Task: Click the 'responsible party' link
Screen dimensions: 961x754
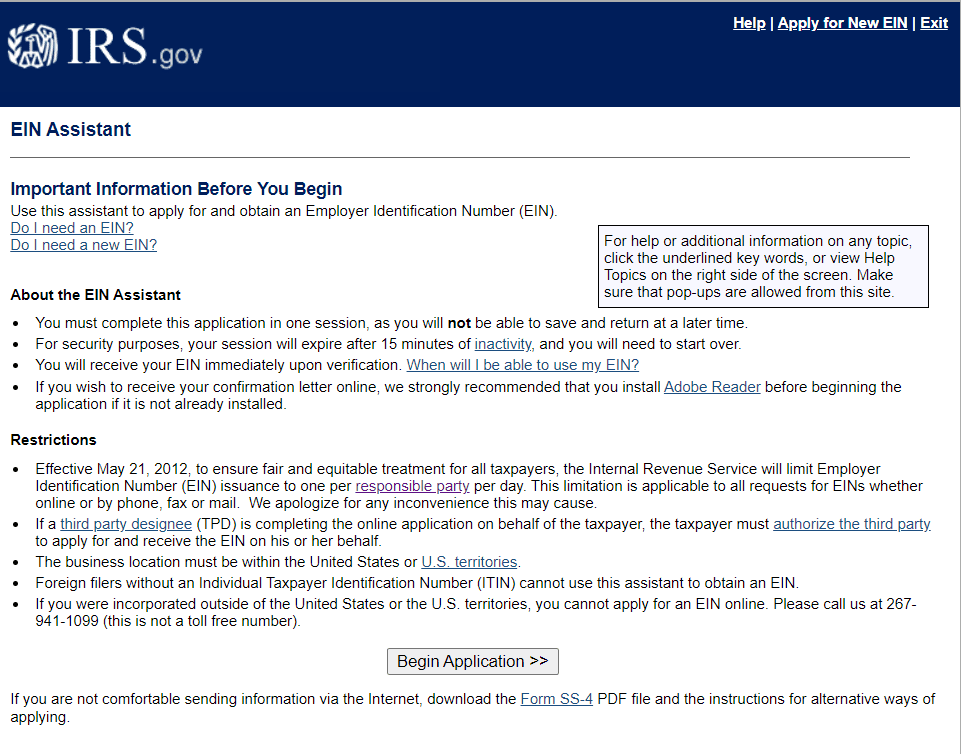Action: coord(412,487)
